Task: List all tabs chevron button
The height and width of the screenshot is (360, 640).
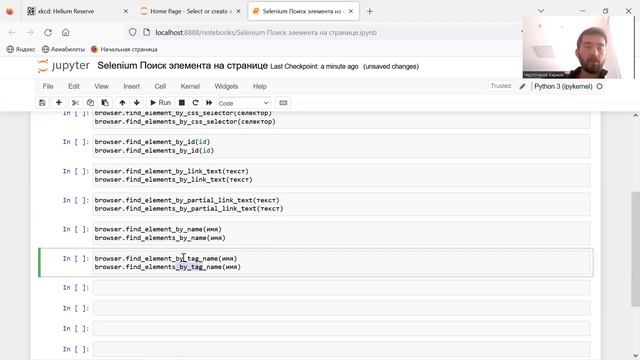Action: coord(541,11)
